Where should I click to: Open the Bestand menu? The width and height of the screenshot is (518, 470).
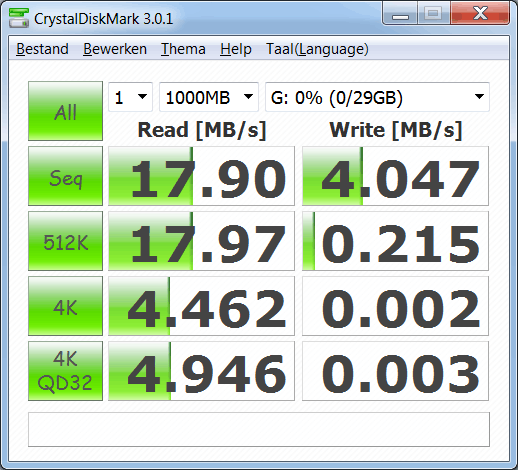[42, 49]
